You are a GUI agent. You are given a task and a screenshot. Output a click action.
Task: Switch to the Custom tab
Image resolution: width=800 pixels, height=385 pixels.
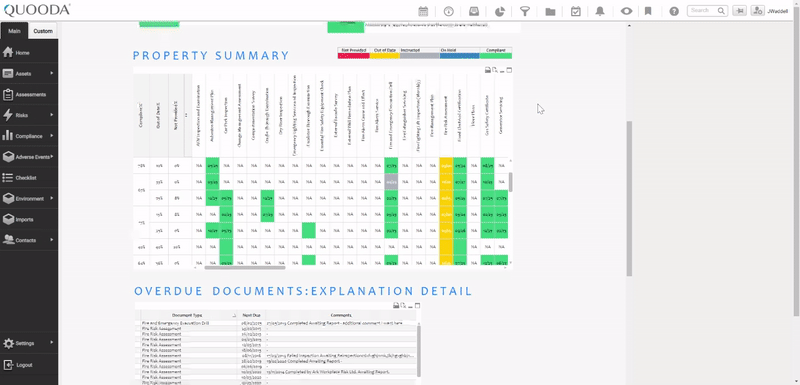tap(43, 31)
